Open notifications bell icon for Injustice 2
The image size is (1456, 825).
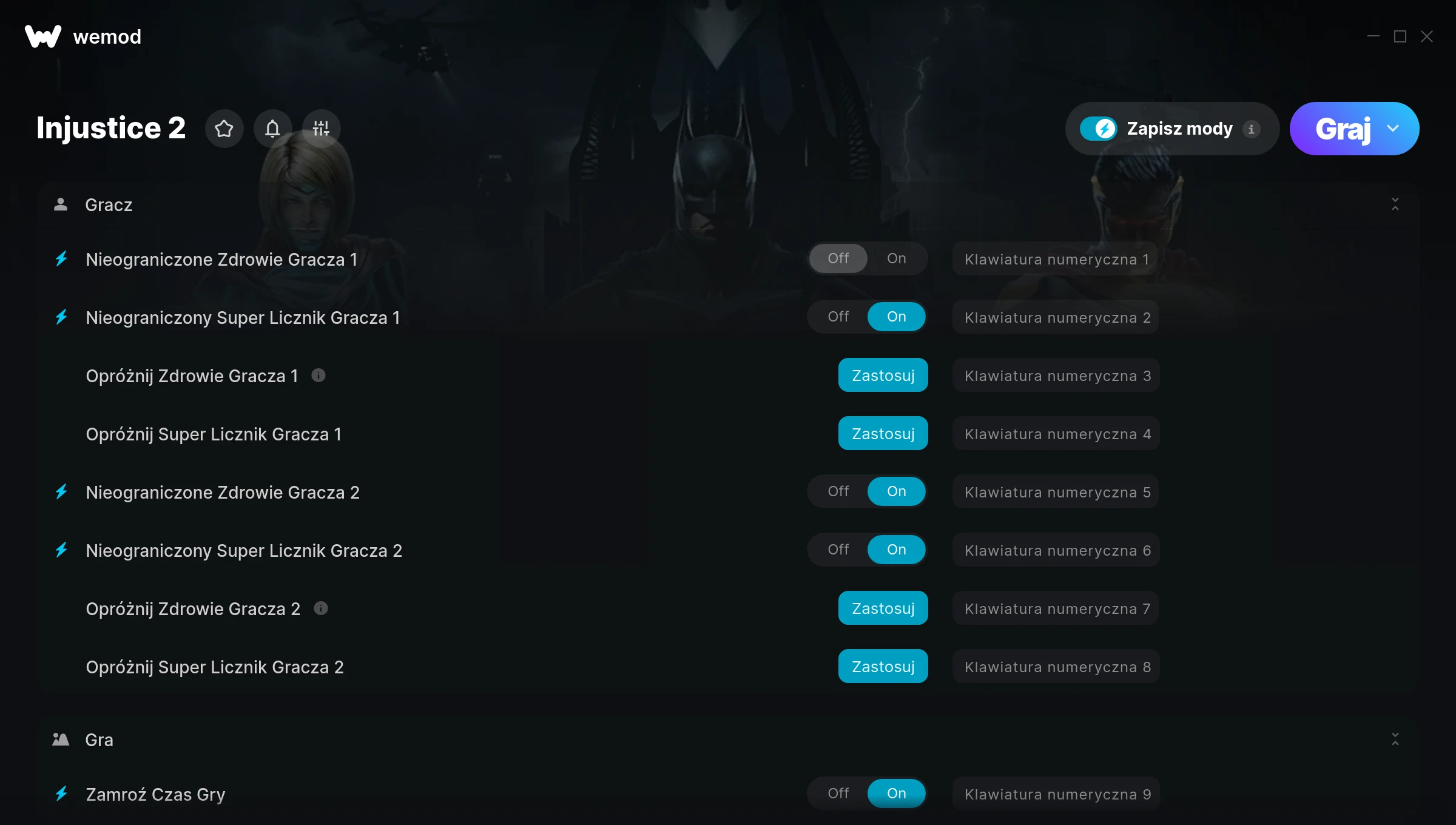(272, 129)
